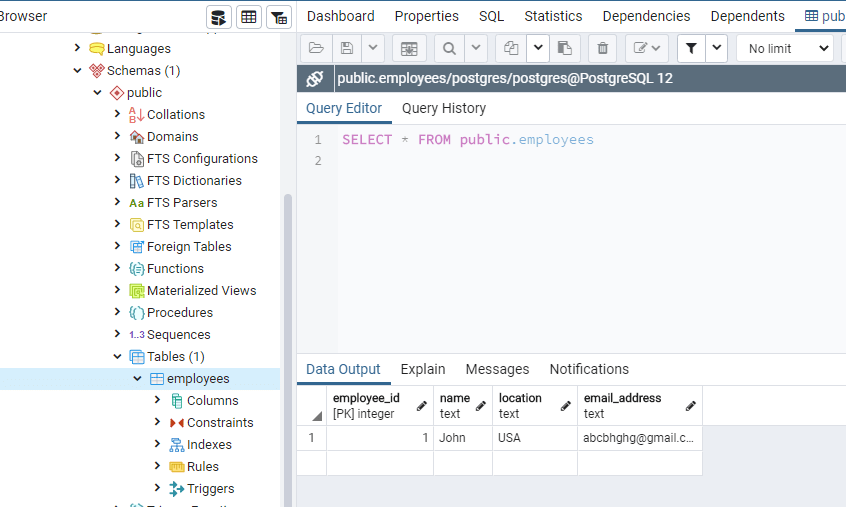Open the Find options dropdown arrow
This screenshot has width=846, height=507.
click(476, 49)
